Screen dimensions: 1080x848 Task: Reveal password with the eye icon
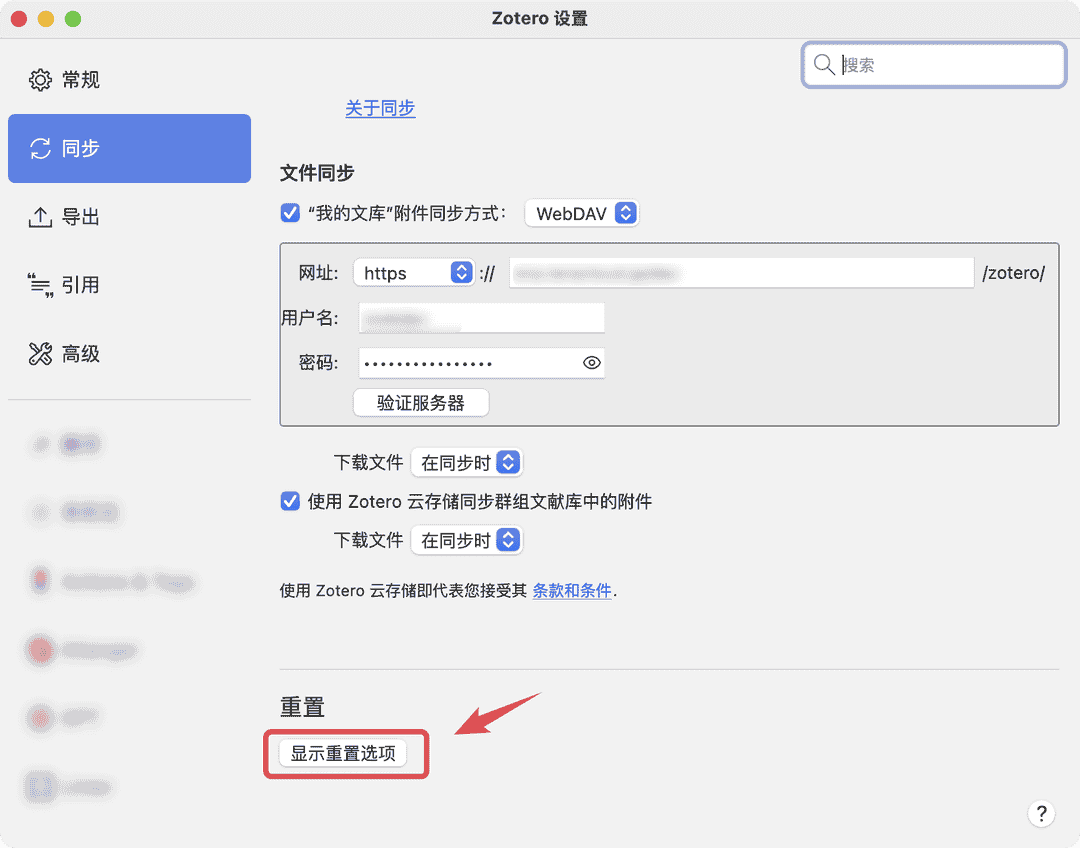(x=592, y=363)
